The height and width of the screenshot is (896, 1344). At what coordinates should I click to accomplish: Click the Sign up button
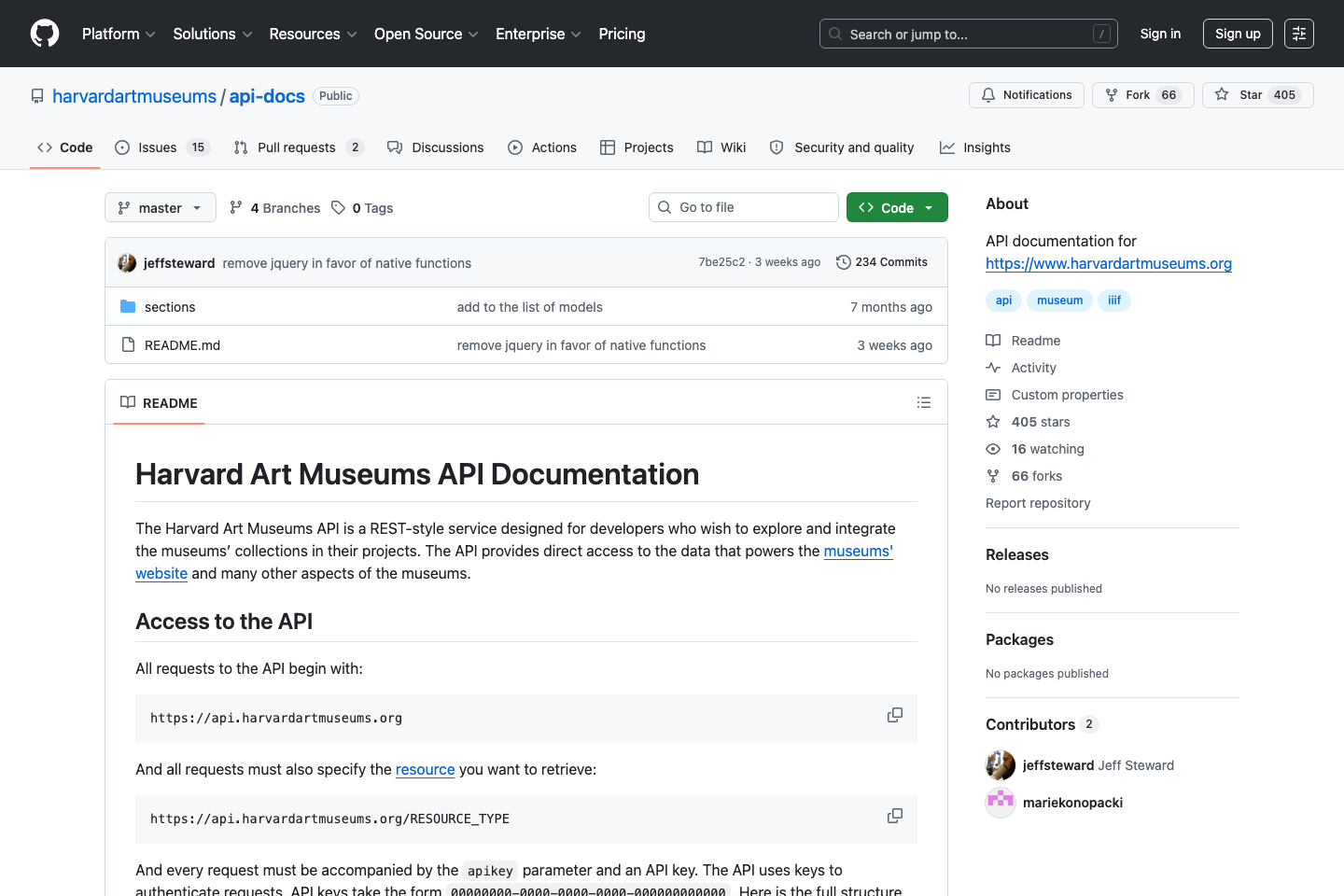point(1238,34)
